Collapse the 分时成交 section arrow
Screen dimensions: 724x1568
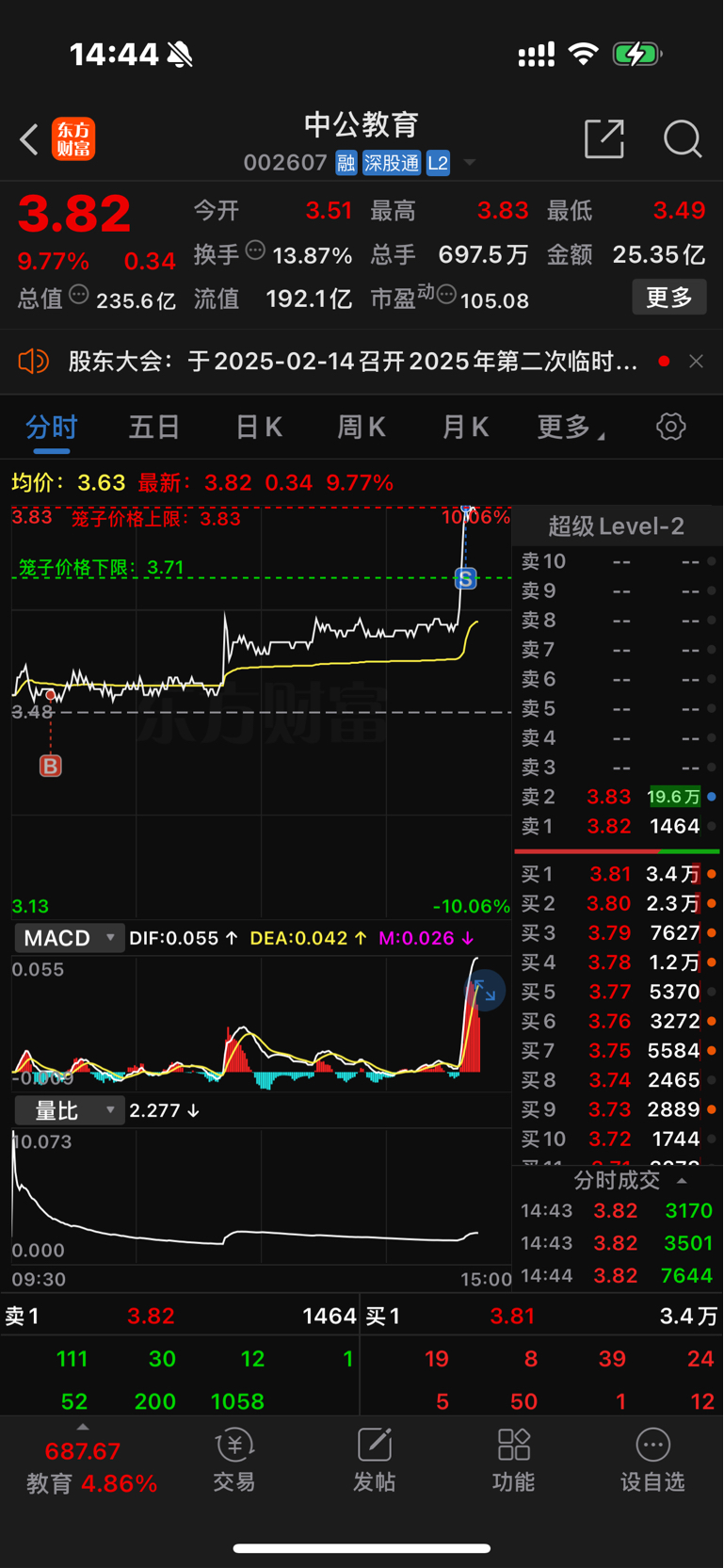682,1180
